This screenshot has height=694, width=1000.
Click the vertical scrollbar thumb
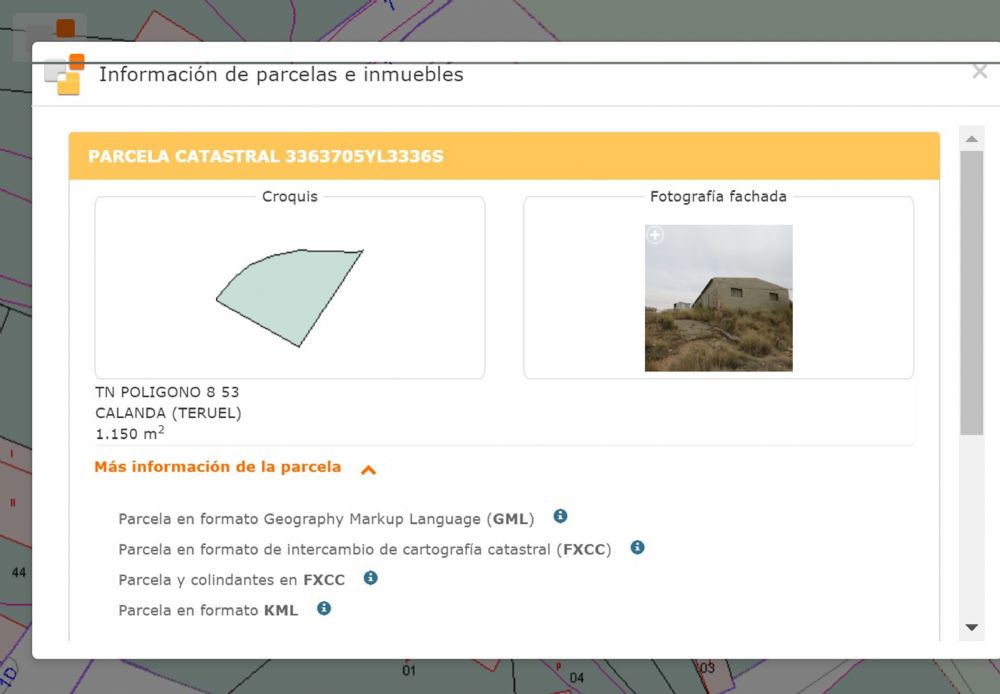click(x=971, y=293)
